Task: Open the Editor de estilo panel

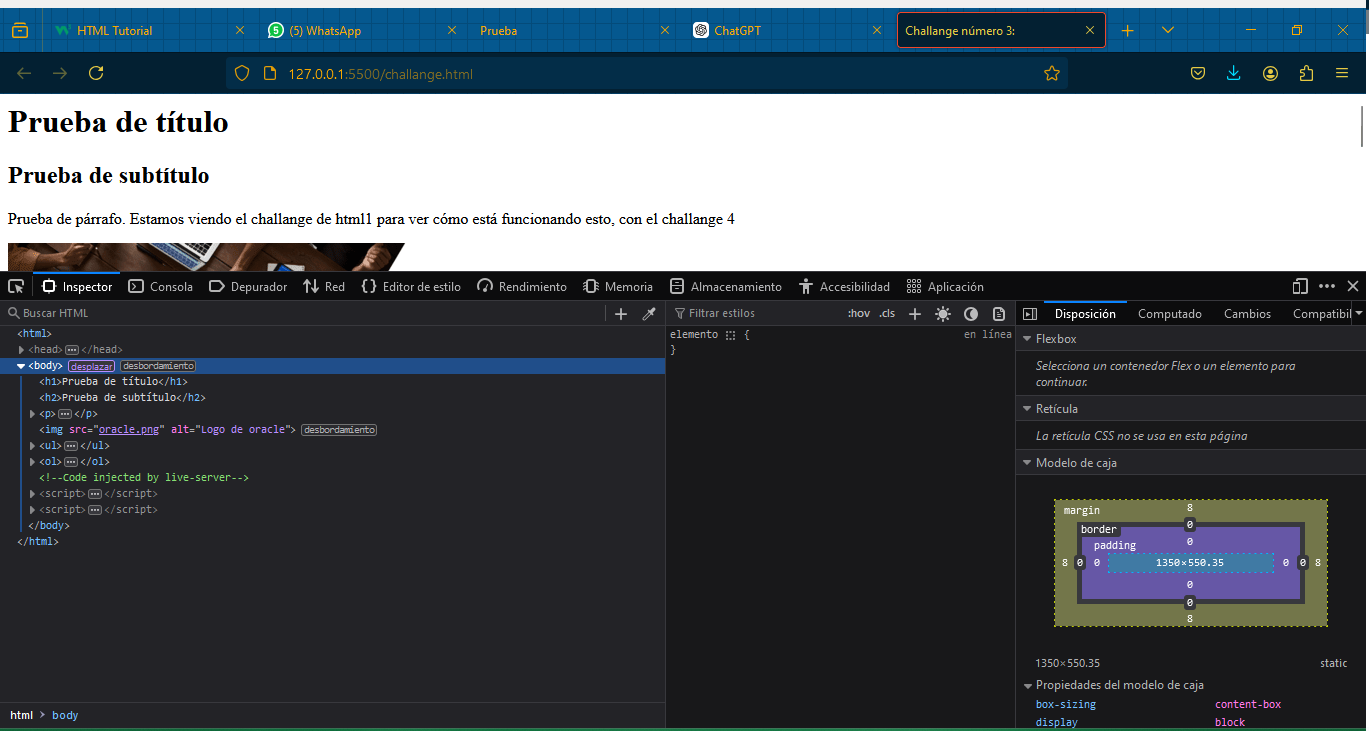Action: 411,286
